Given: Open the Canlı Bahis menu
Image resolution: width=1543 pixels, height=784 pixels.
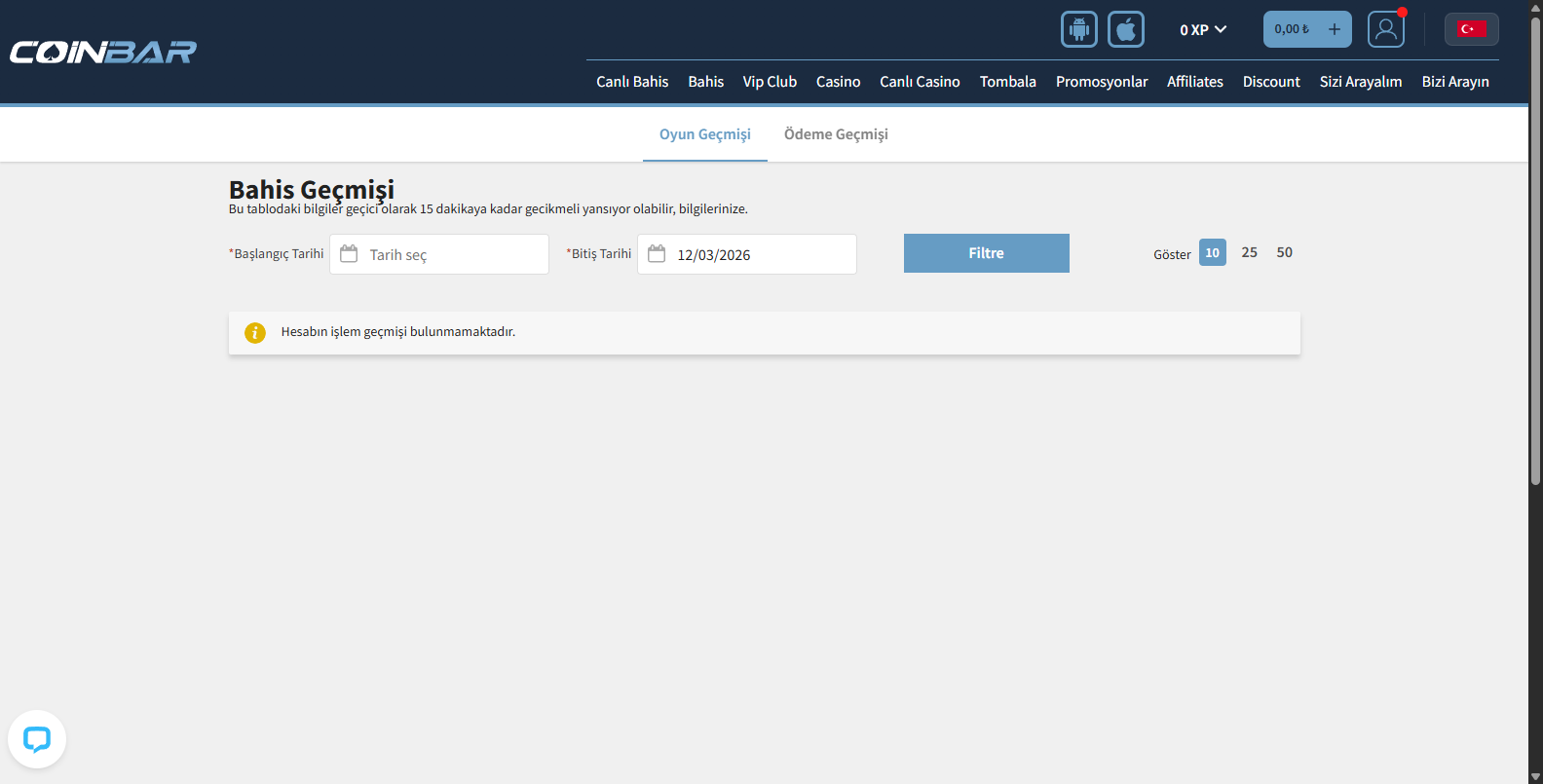Looking at the screenshot, I should 632,82.
